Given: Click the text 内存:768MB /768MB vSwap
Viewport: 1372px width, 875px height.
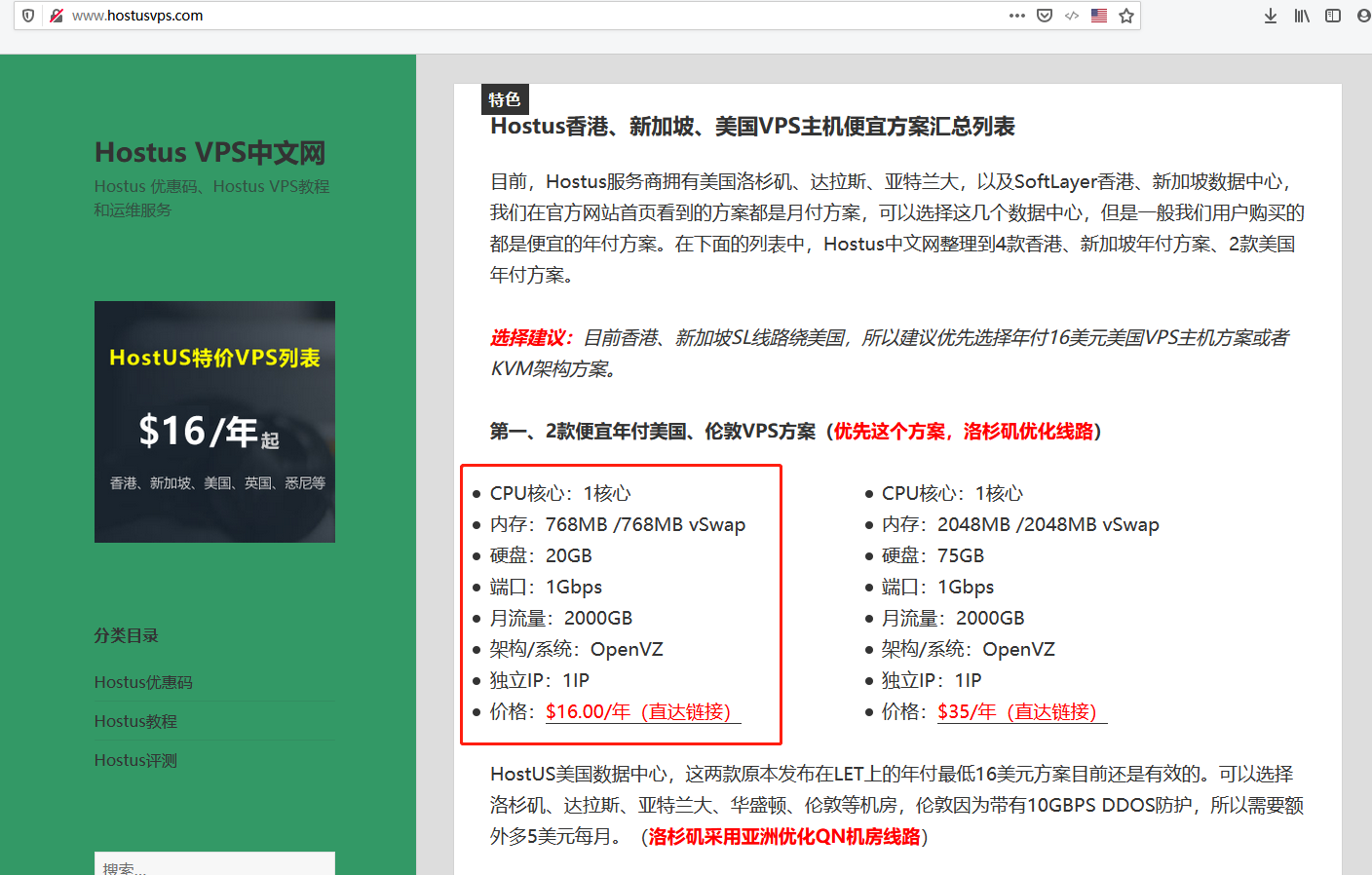Looking at the screenshot, I should (x=617, y=524).
